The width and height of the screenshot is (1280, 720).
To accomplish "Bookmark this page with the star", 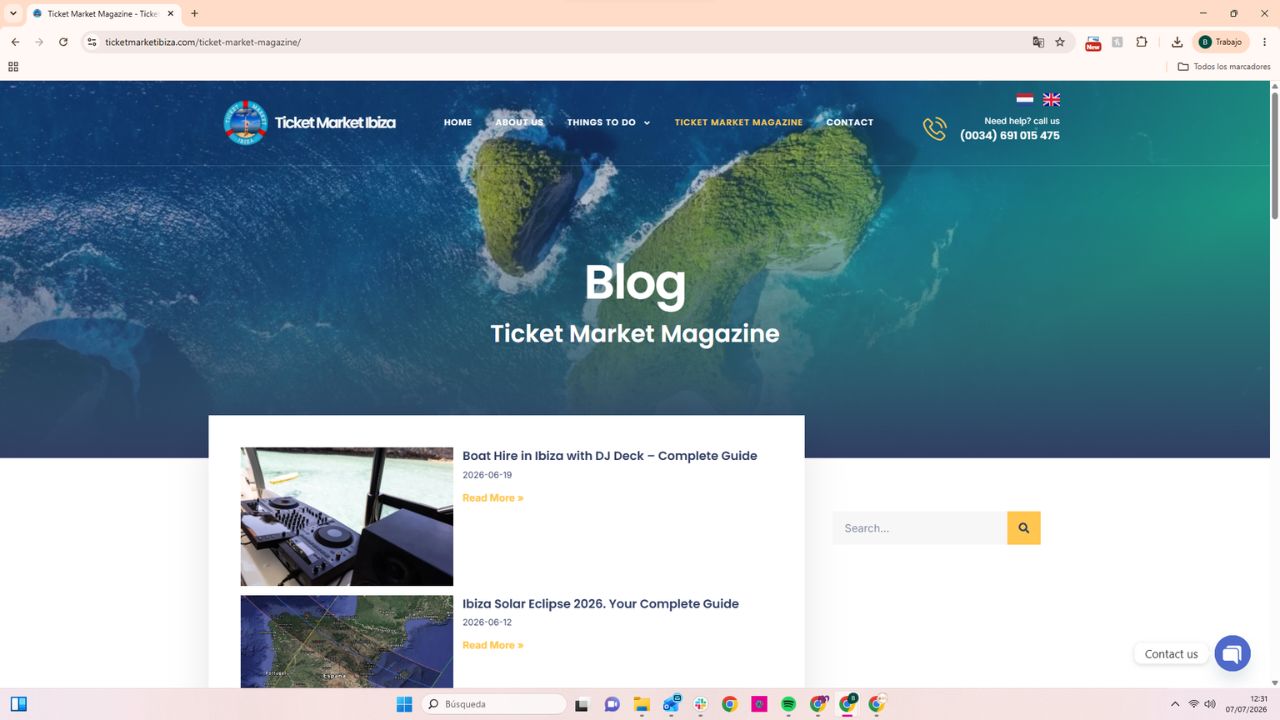I will point(1060,42).
